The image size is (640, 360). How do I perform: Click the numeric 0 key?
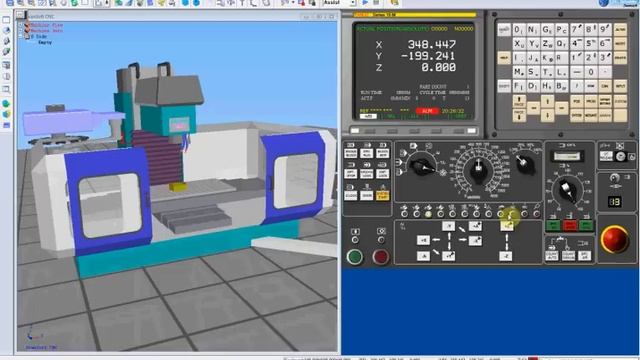point(591,72)
